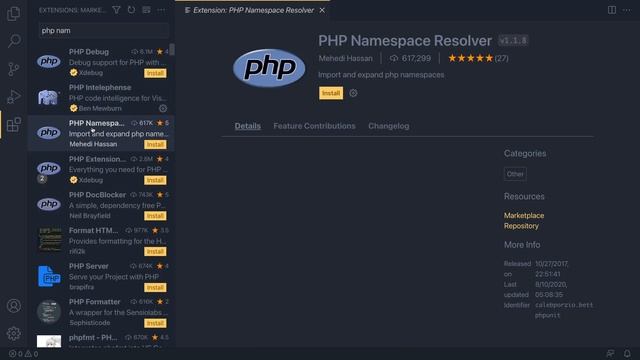The image size is (640, 360).
Task: Open editor More Actions menu
Action: 627,10
